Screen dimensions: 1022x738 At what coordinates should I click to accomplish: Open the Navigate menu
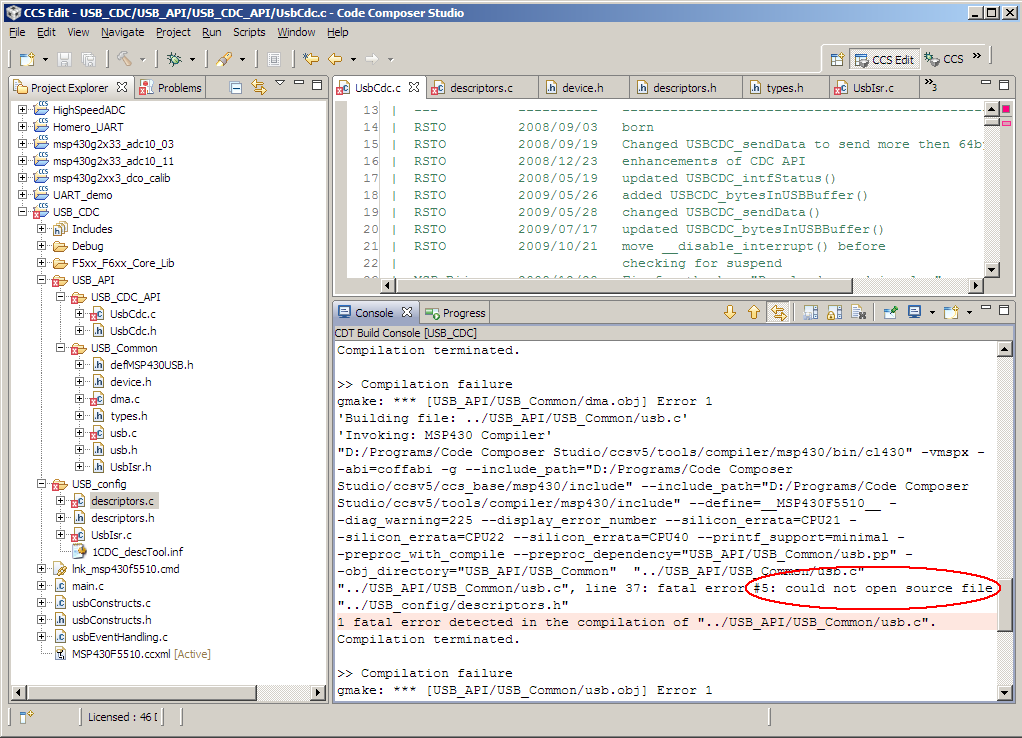(x=123, y=32)
